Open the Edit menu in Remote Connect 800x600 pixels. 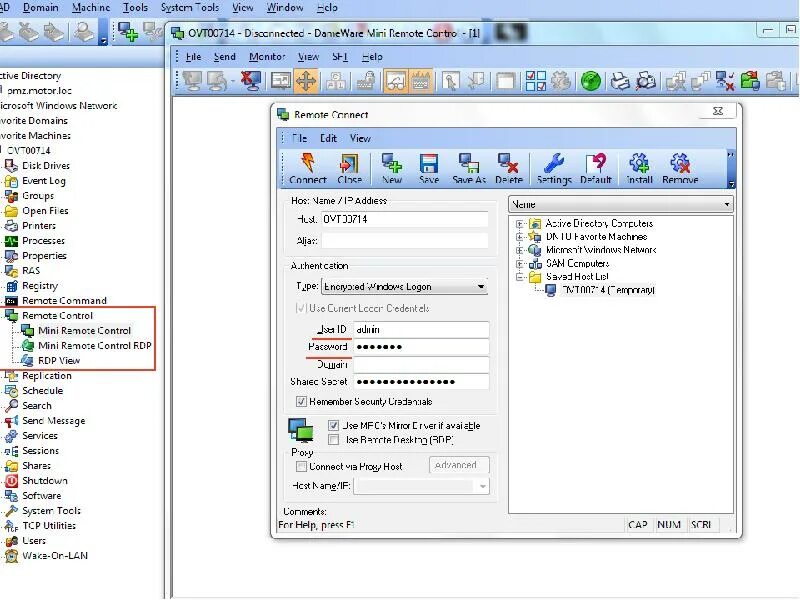pos(328,138)
